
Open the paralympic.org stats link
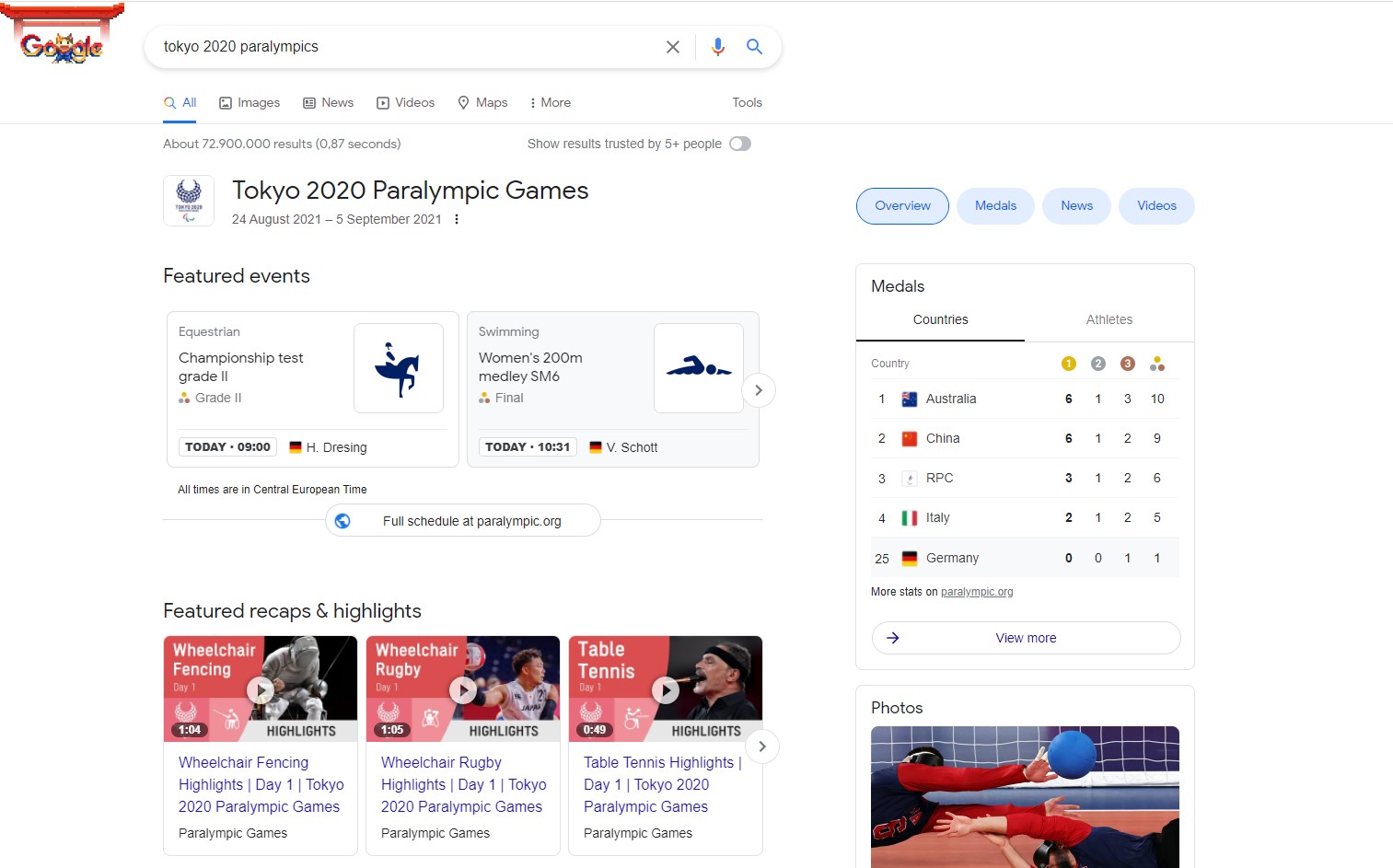[x=977, y=591]
